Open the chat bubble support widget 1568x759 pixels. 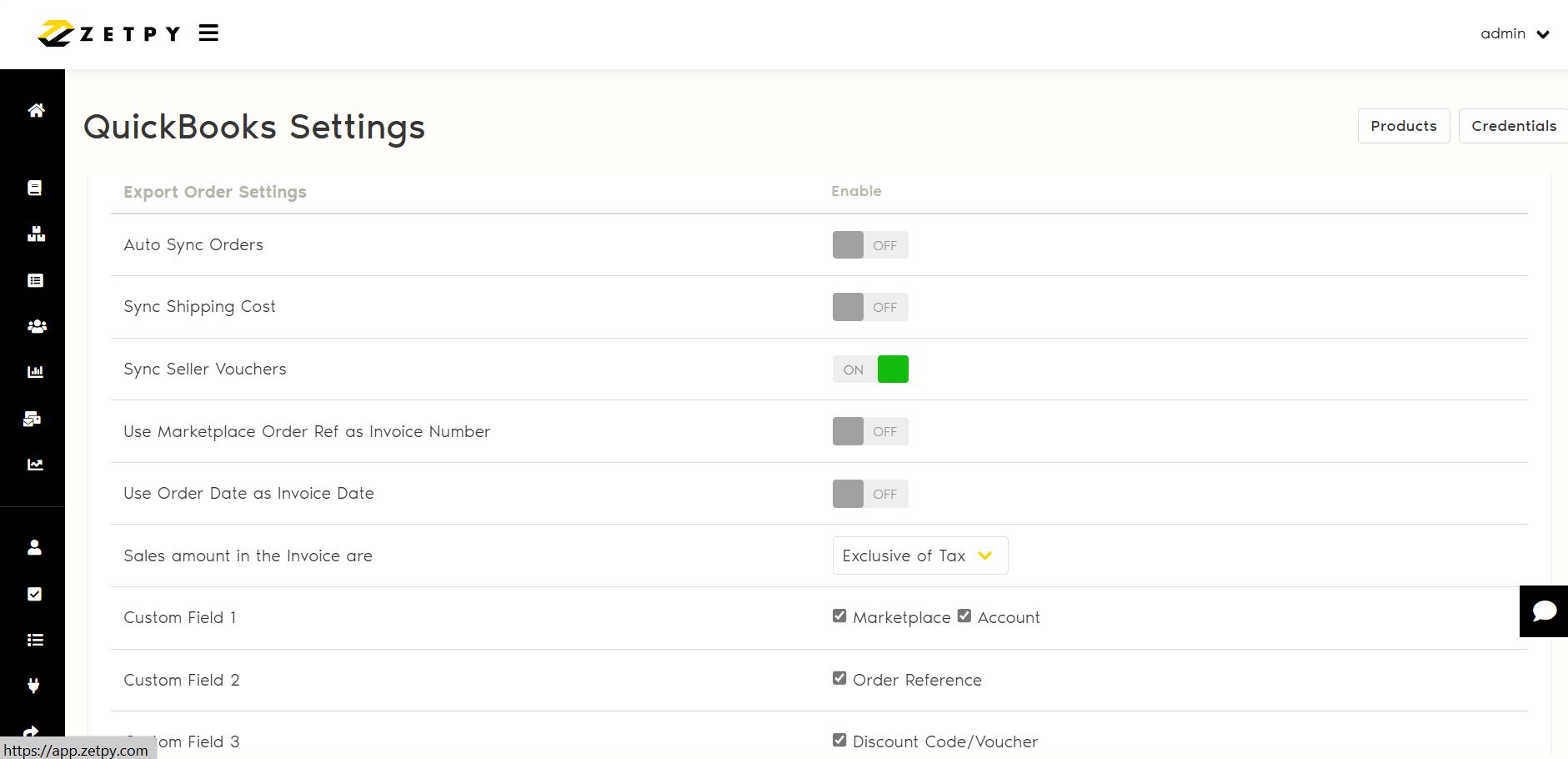1544,611
